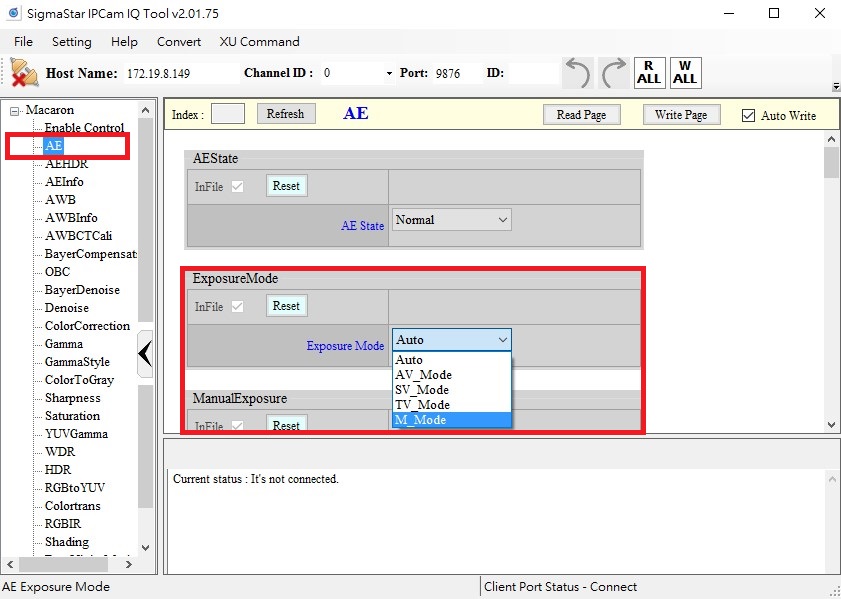Click the toolbar overflow arrow at right

pyautogui.click(x=835, y=87)
